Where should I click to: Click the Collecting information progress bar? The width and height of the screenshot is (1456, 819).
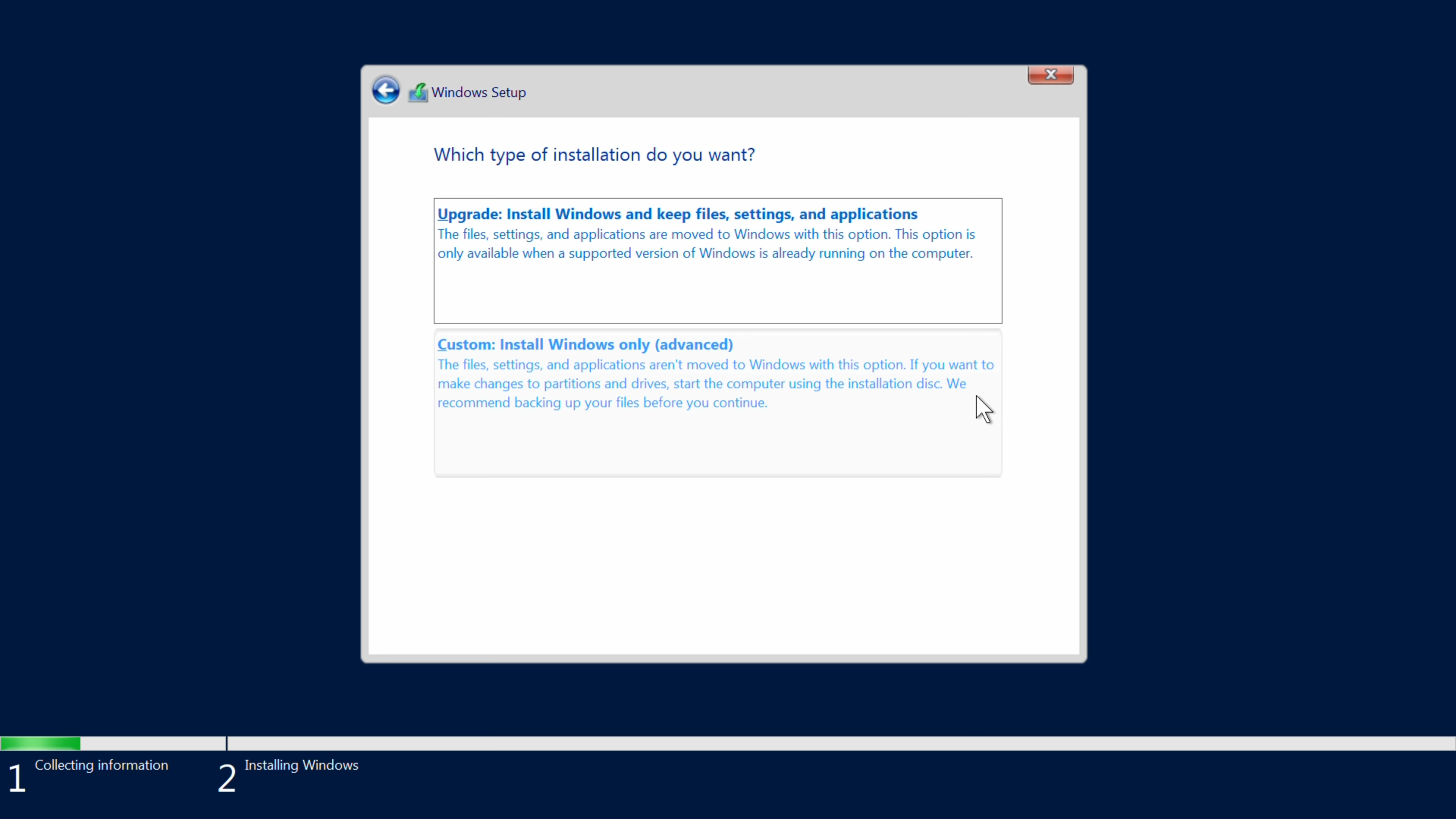click(x=113, y=743)
